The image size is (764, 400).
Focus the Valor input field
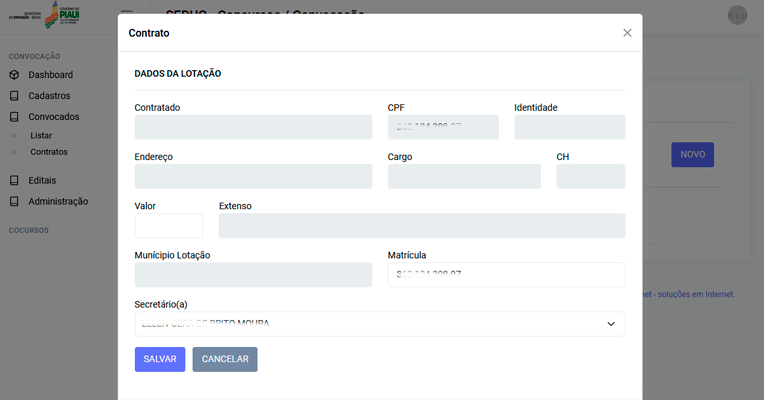168,225
